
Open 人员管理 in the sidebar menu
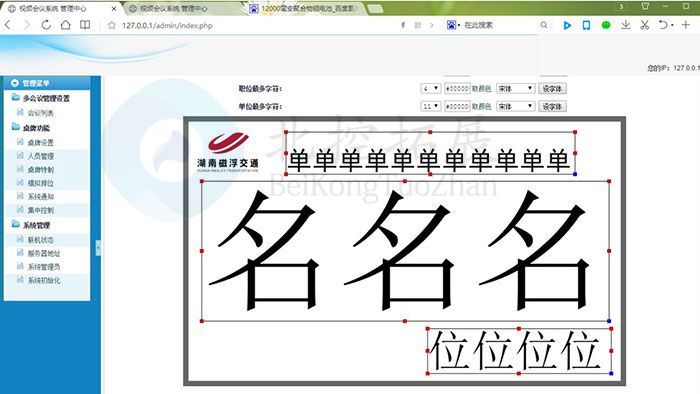click(41, 156)
